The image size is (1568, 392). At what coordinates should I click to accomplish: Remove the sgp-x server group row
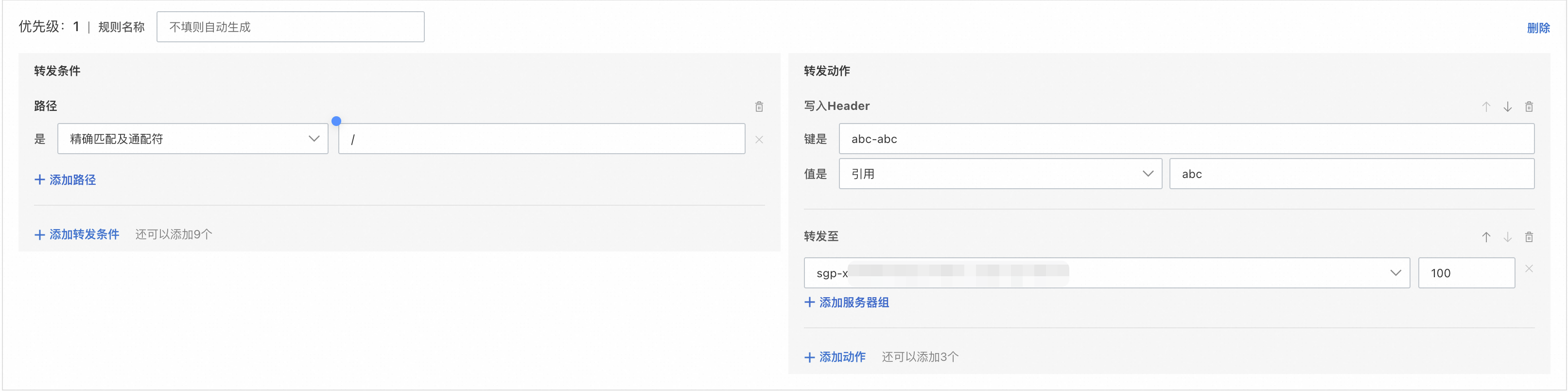click(x=1529, y=268)
